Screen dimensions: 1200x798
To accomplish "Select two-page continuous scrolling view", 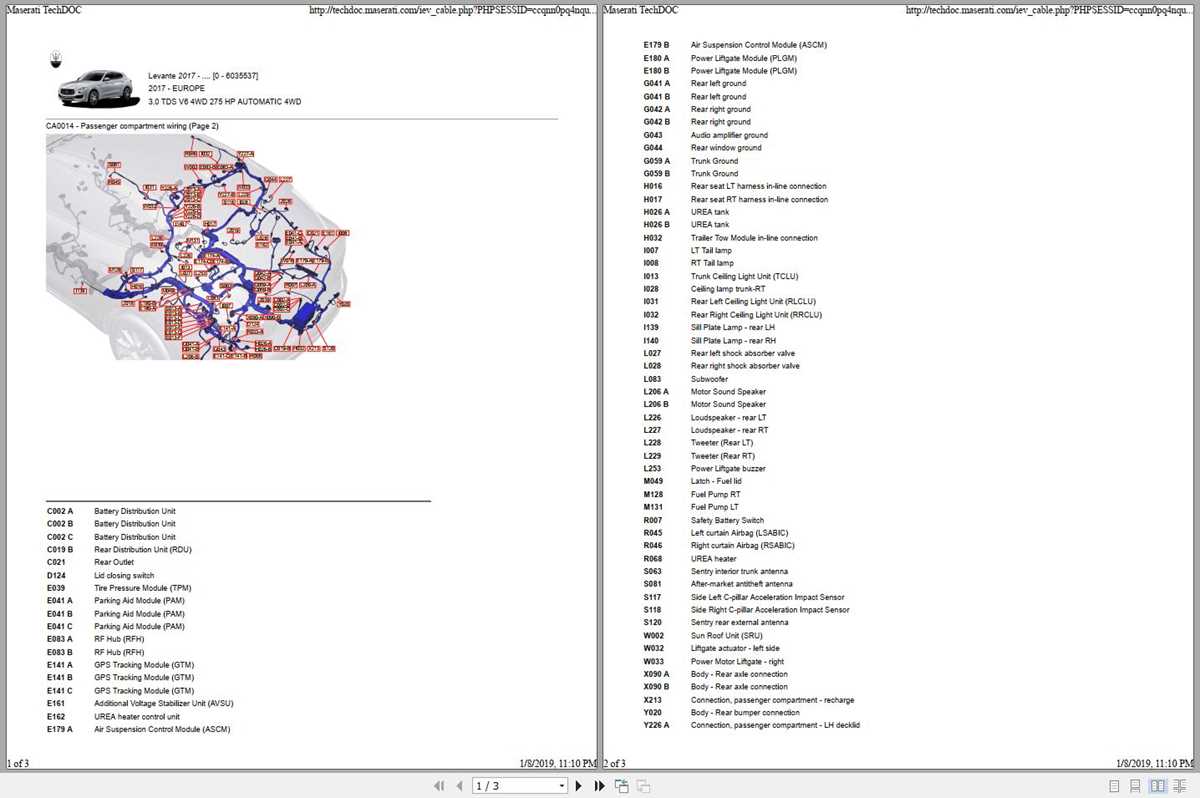I will tap(1180, 786).
